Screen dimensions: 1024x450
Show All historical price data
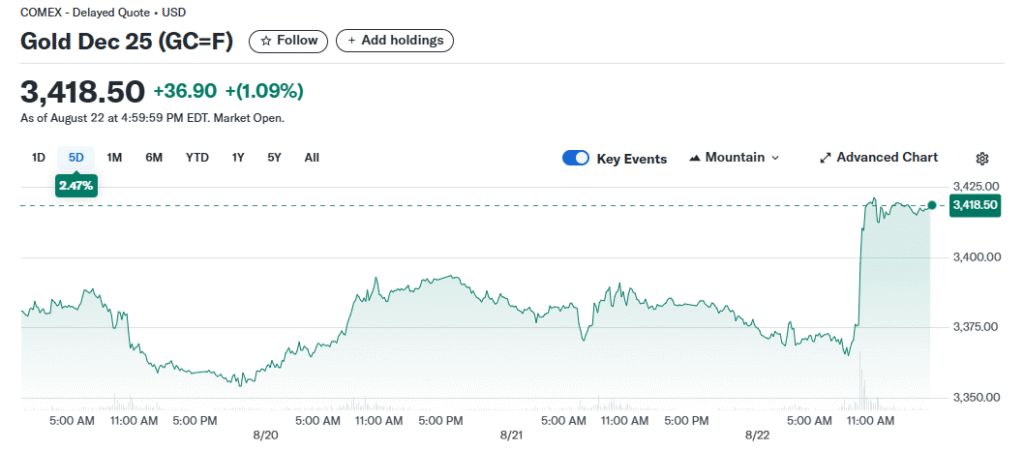click(312, 157)
